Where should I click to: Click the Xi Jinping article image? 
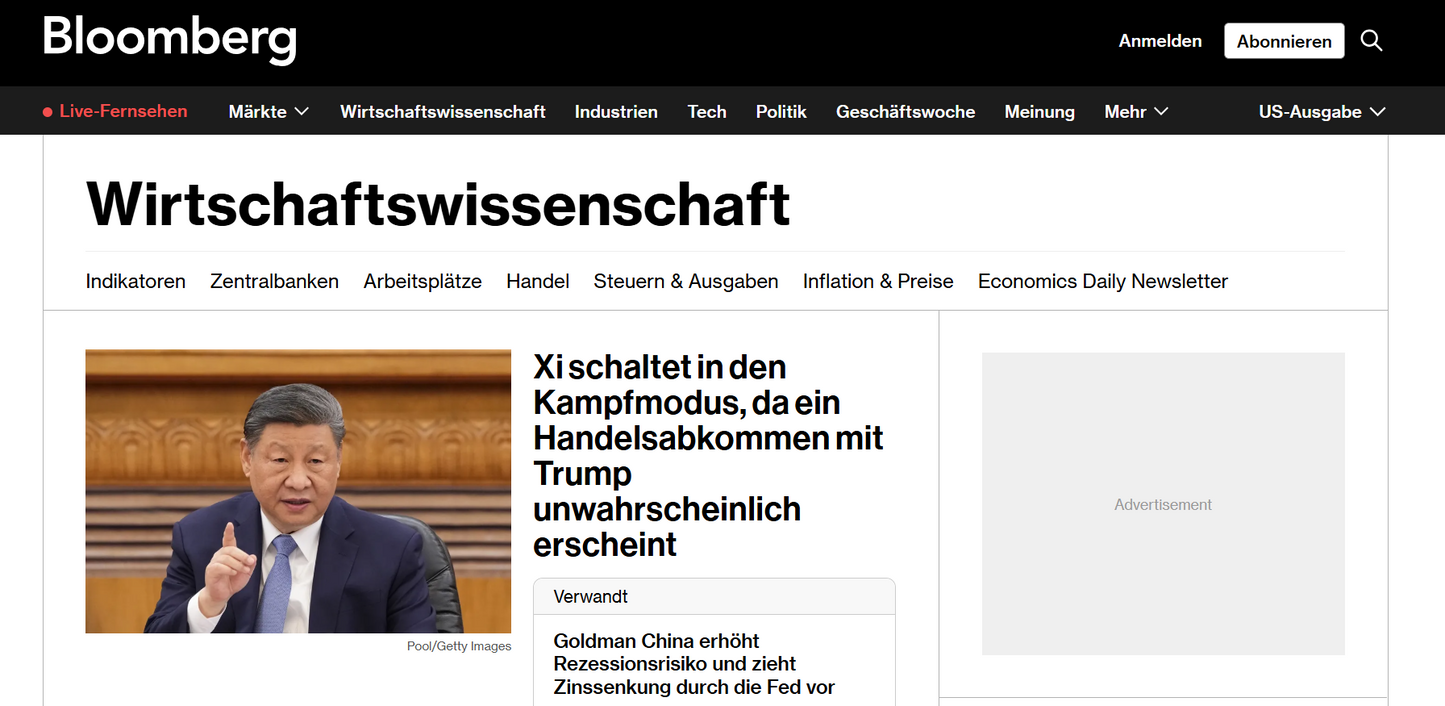[298, 490]
